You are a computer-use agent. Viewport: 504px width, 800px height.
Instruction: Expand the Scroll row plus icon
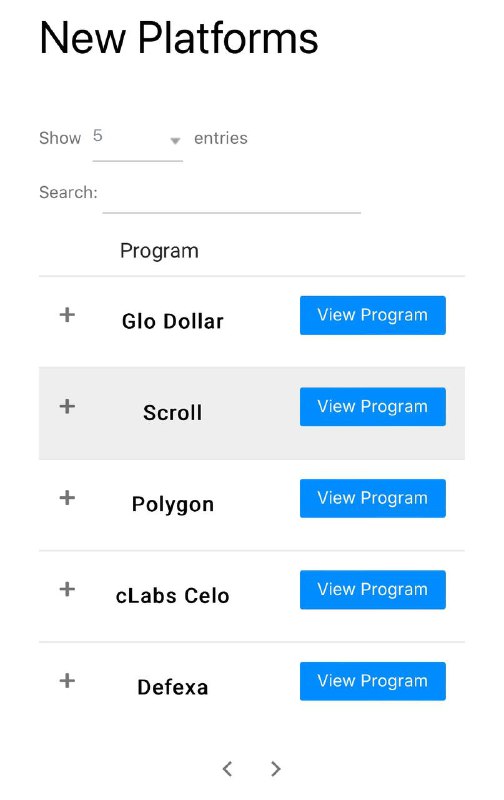(x=67, y=407)
